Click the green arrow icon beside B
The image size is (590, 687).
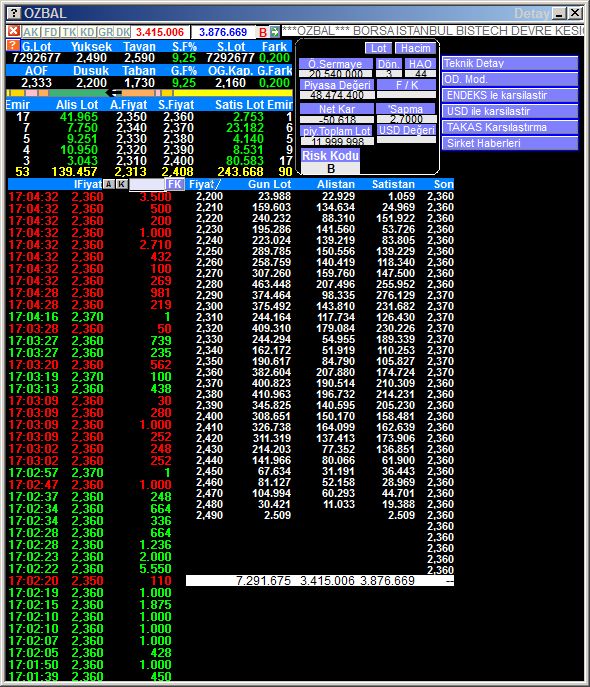tap(275, 32)
